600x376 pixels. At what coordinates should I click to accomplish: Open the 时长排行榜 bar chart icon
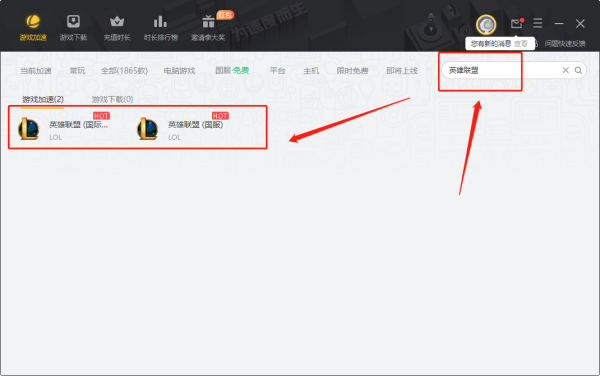[x=160, y=21]
